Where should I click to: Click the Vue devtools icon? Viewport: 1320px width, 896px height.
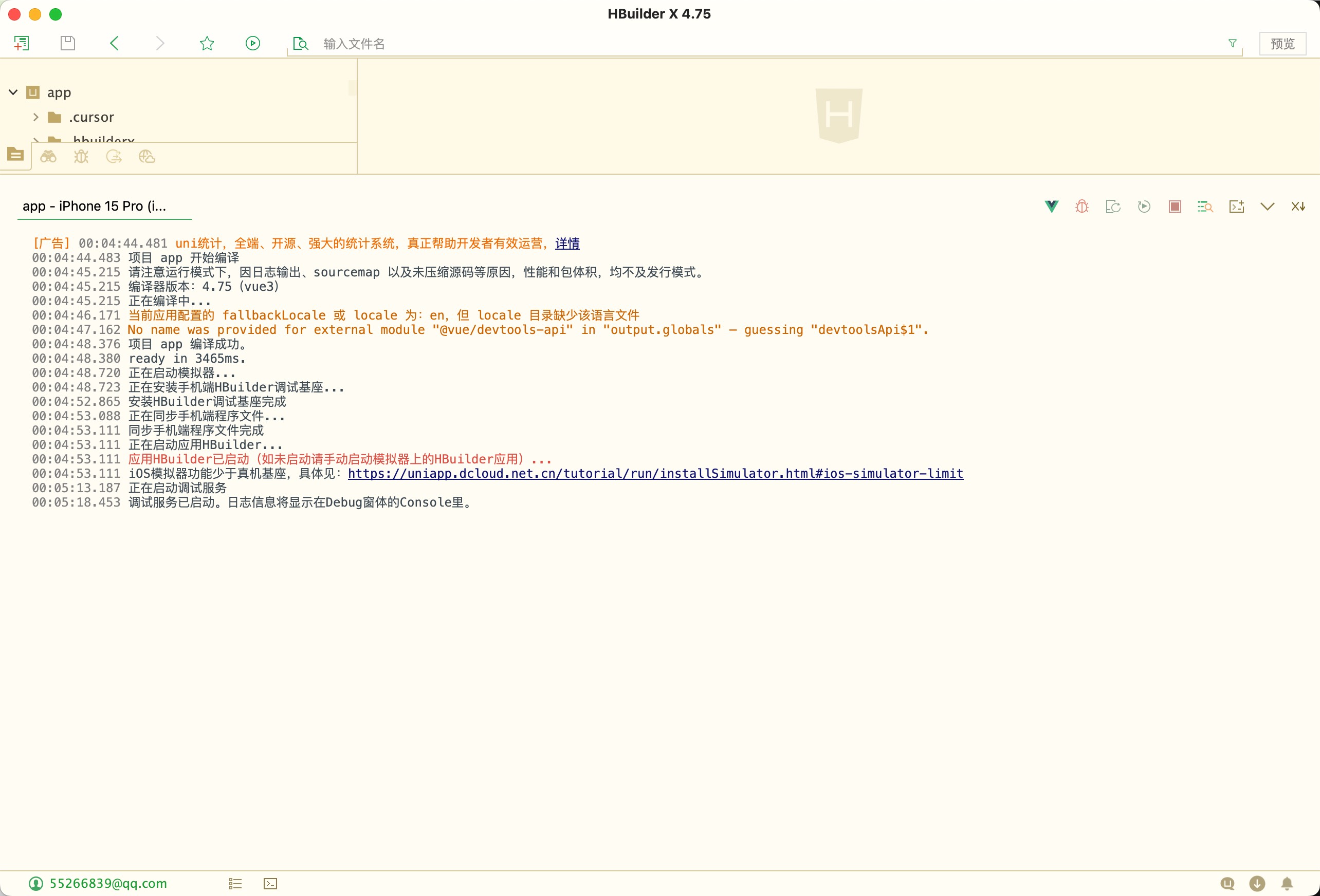click(1051, 207)
